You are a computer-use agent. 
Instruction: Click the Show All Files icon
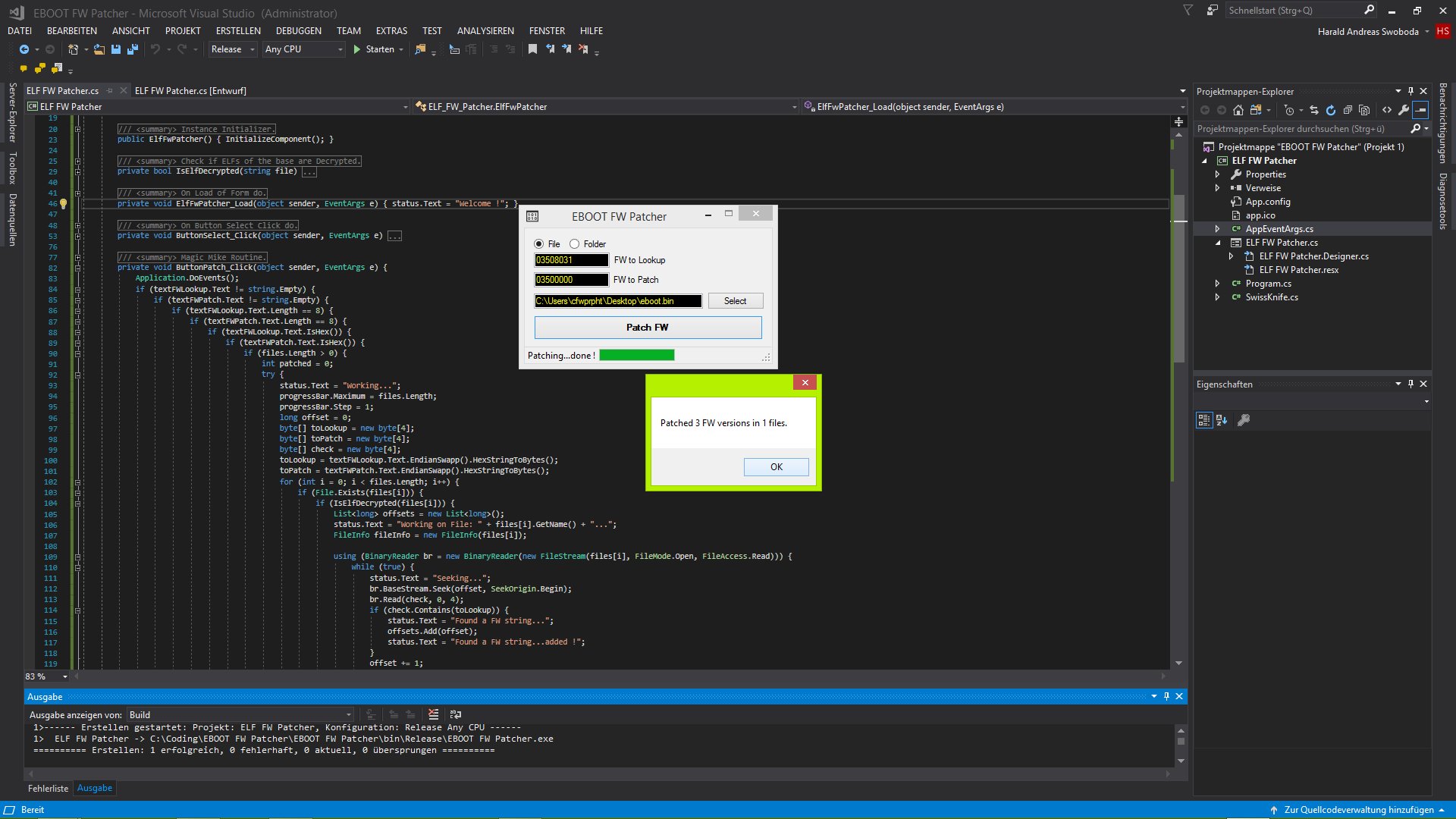pyautogui.click(x=1364, y=111)
